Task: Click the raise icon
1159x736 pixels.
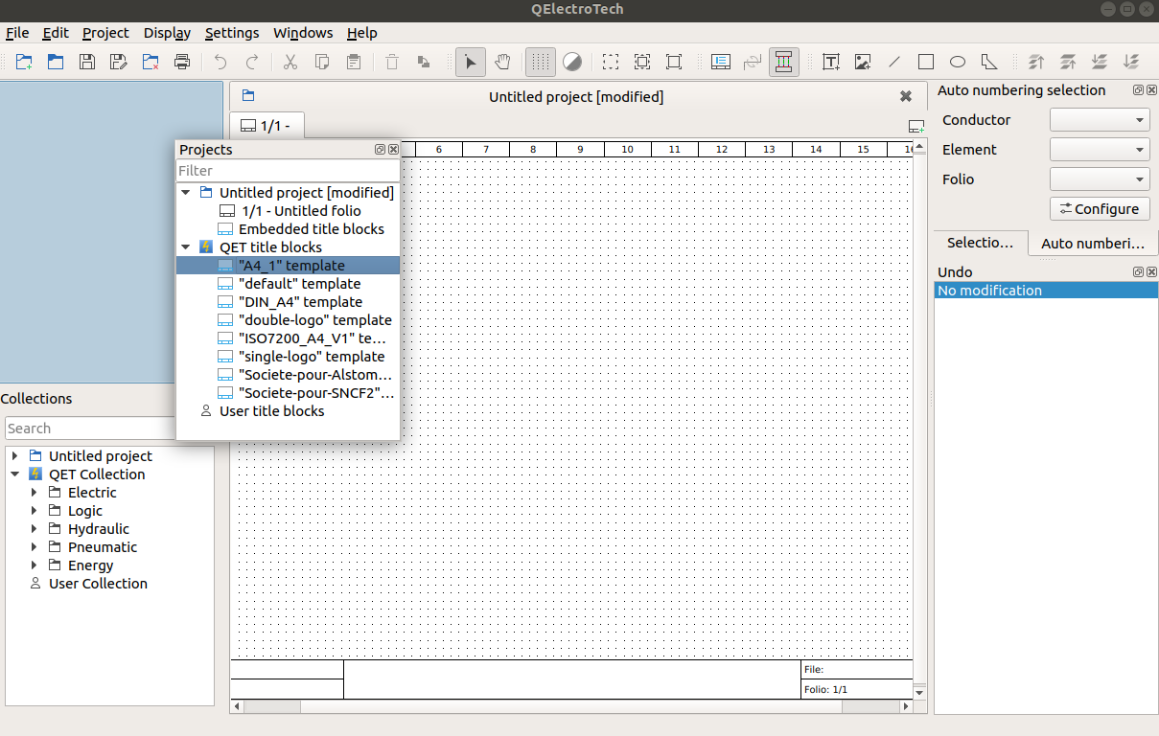Action: [x=1067, y=62]
